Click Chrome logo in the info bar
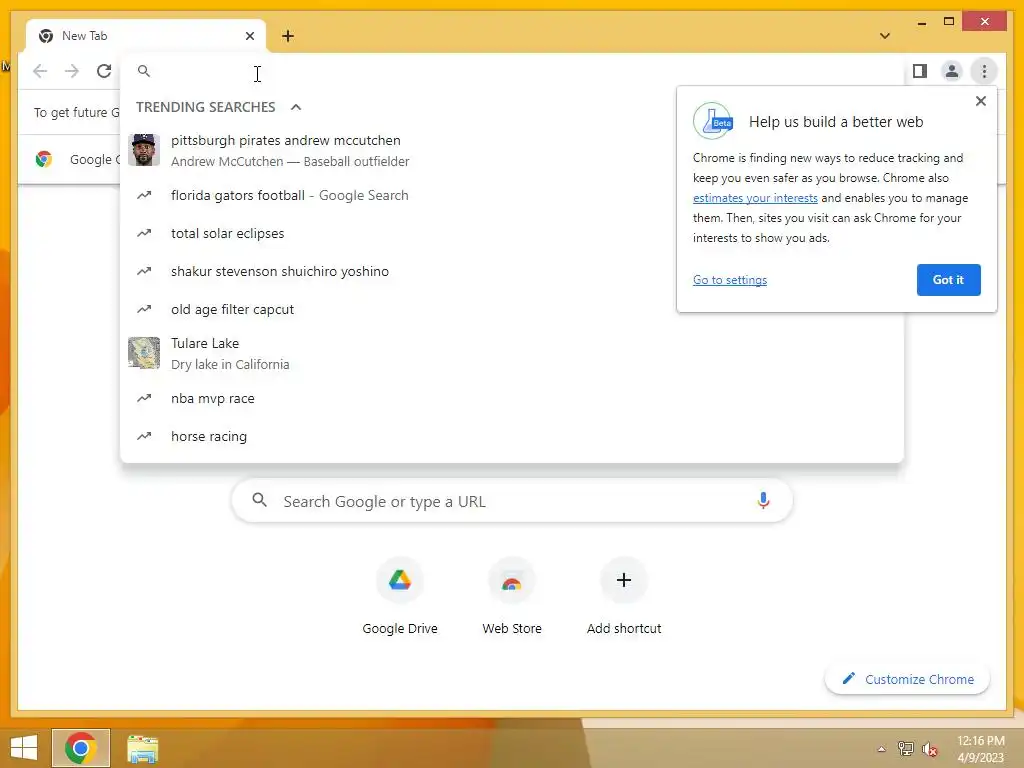This screenshot has width=1024, height=768. coord(44,159)
